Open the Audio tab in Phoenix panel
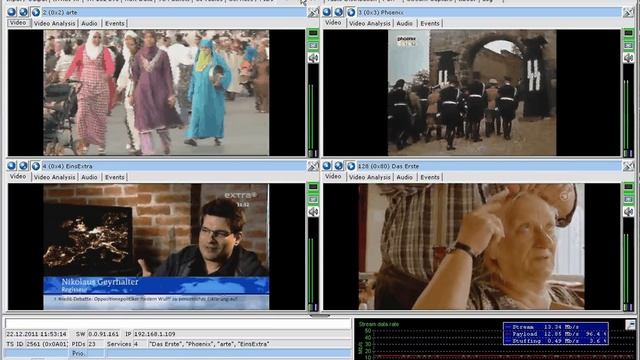 point(404,23)
